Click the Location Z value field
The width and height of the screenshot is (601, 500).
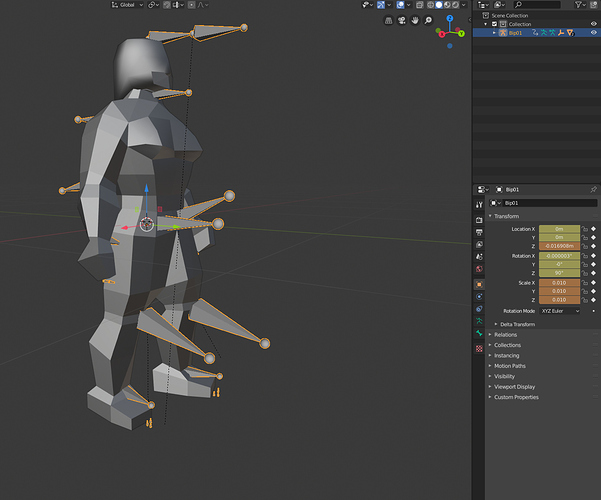coord(559,245)
